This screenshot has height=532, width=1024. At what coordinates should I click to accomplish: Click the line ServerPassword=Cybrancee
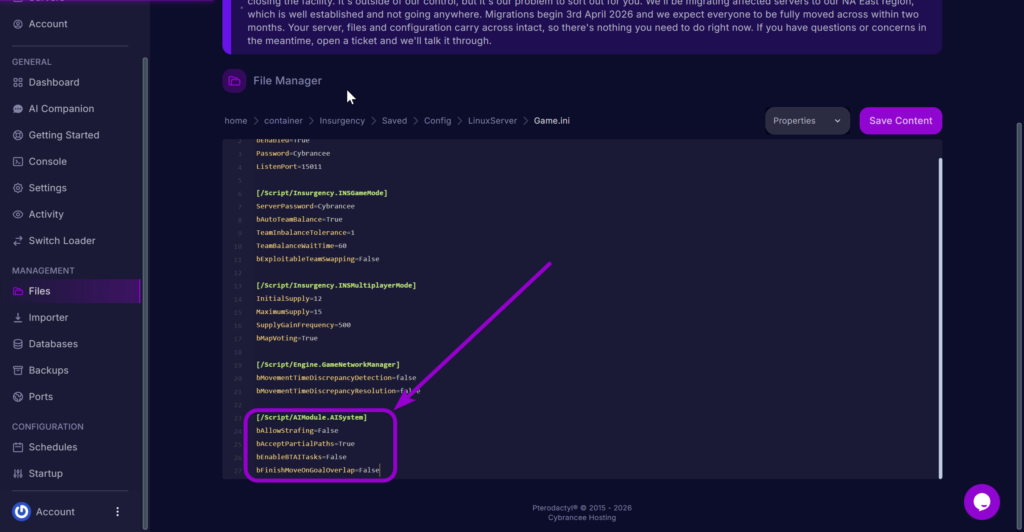[x=305, y=206]
